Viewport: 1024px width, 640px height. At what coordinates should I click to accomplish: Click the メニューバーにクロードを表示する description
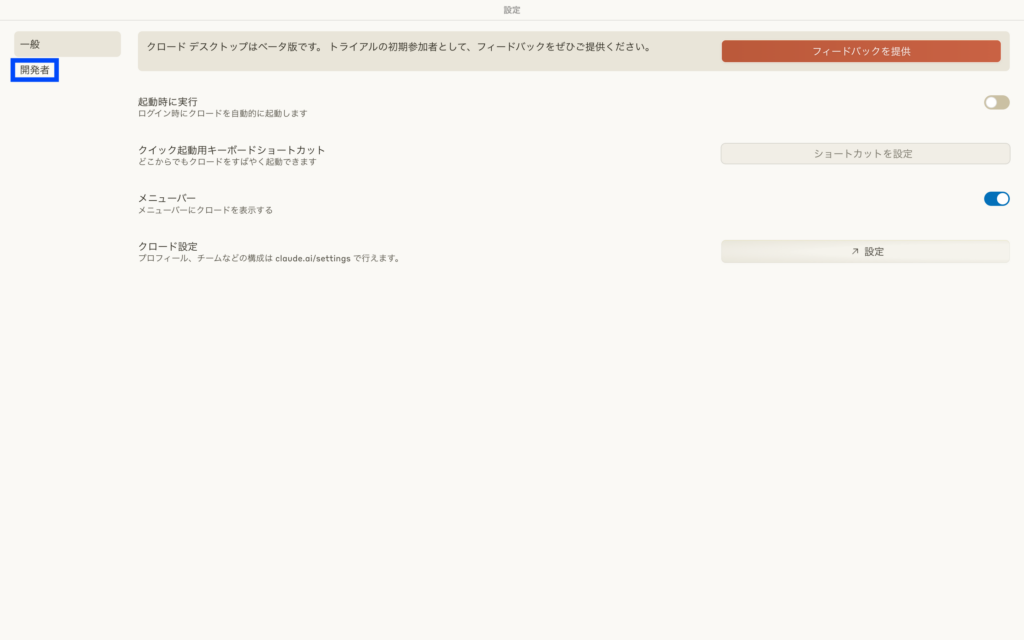point(205,210)
